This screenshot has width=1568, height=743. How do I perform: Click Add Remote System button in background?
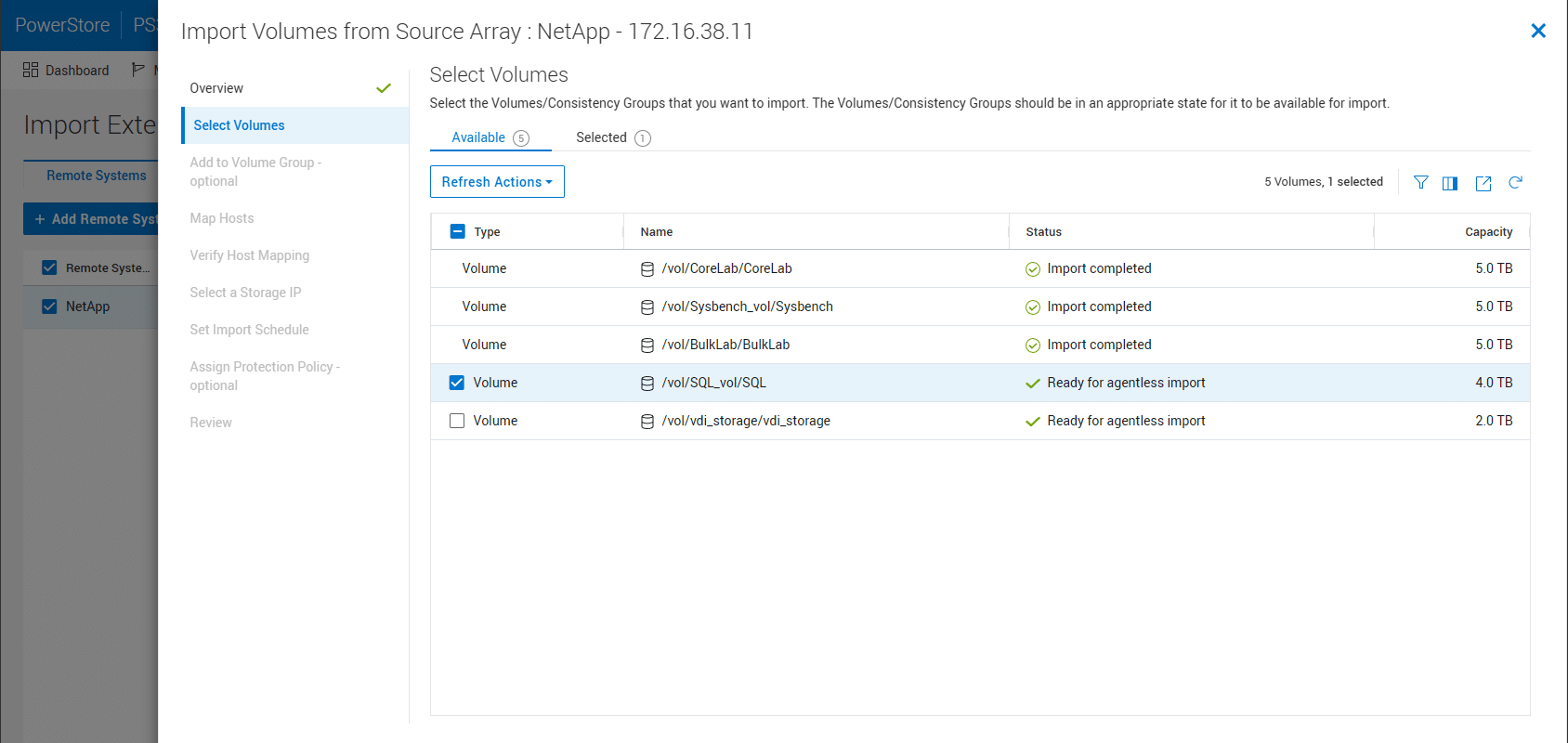(x=91, y=219)
